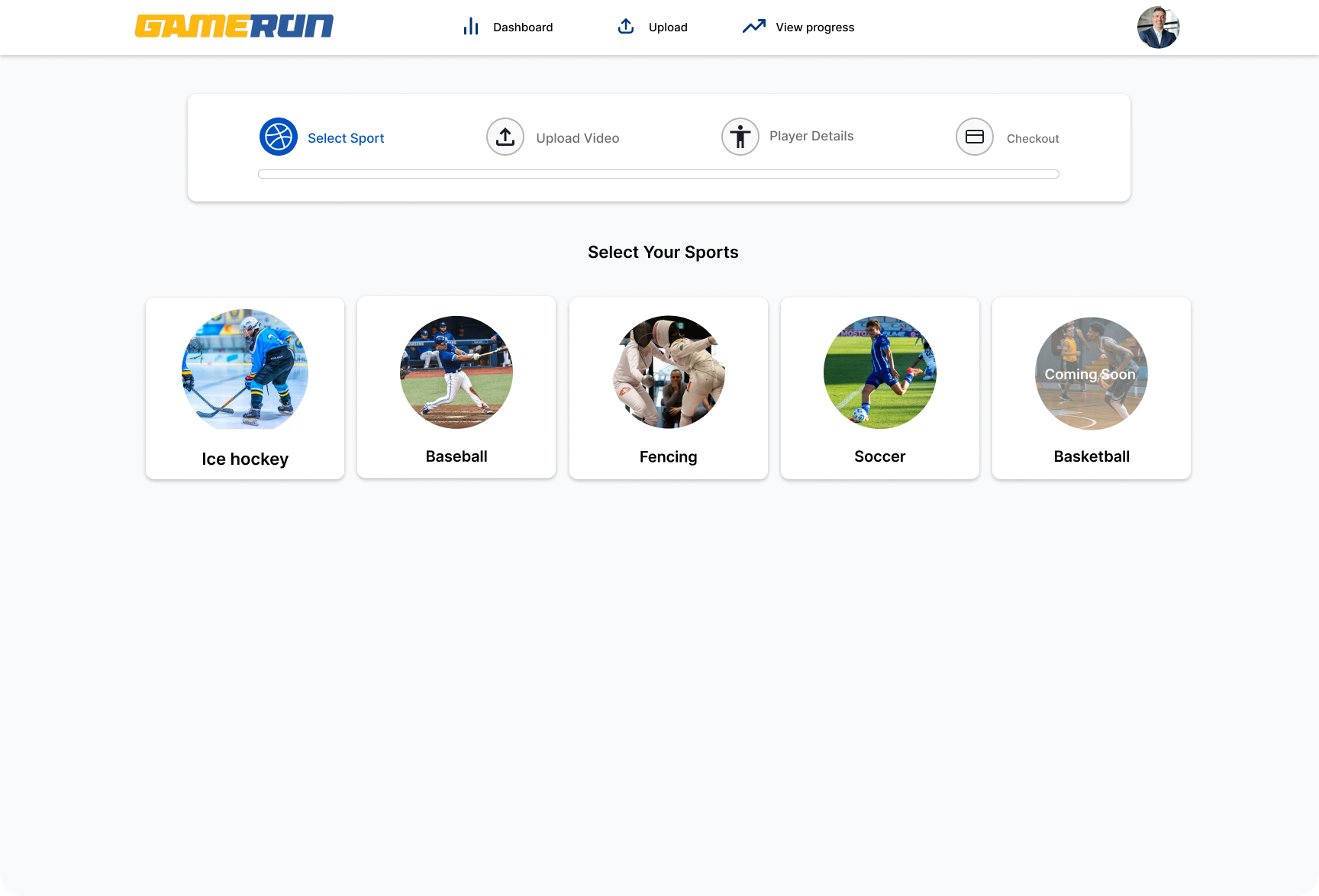Go to Upload in the top navigation

(x=668, y=27)
